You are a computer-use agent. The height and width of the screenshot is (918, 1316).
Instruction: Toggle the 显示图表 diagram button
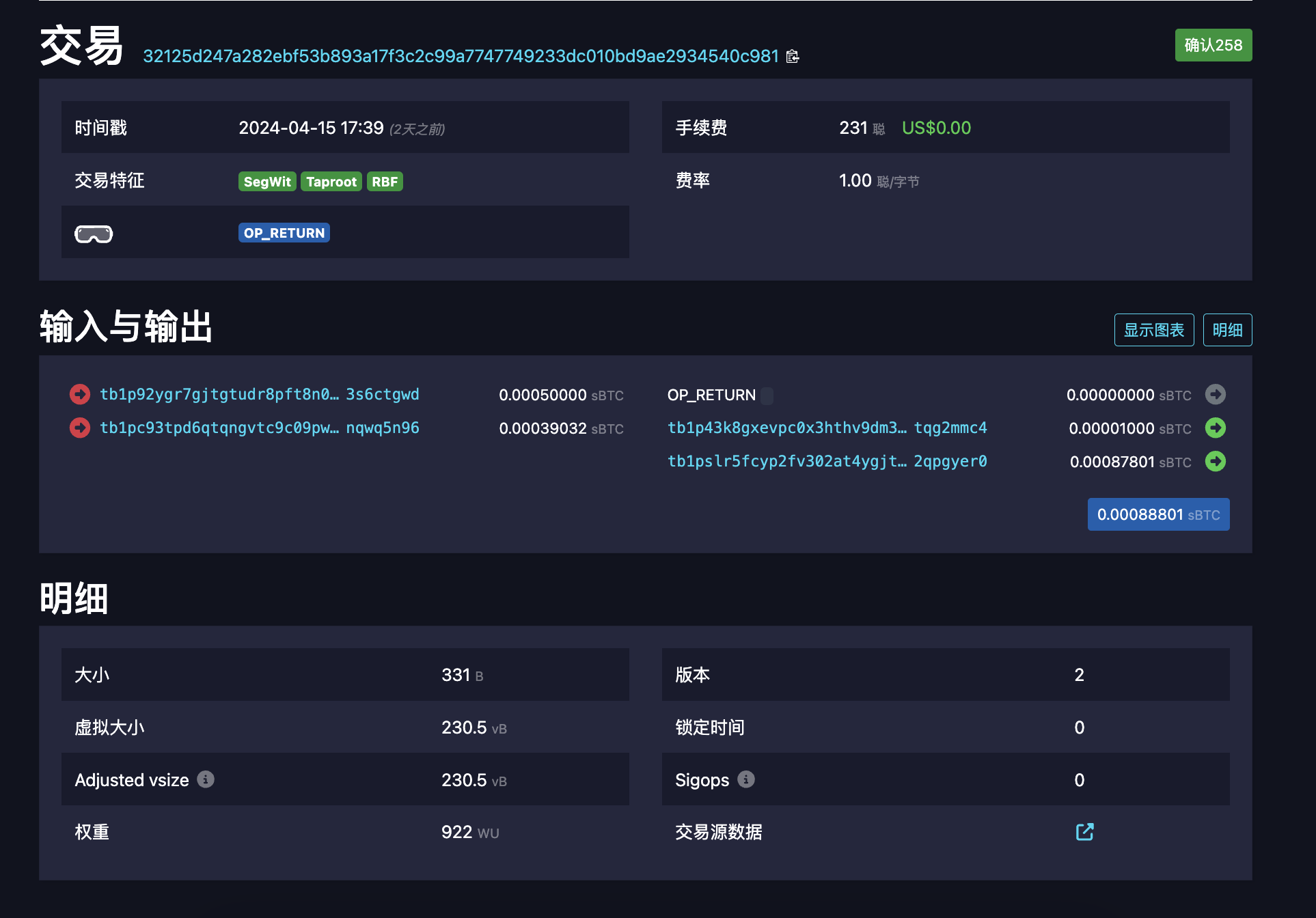tap(1153, 330)
